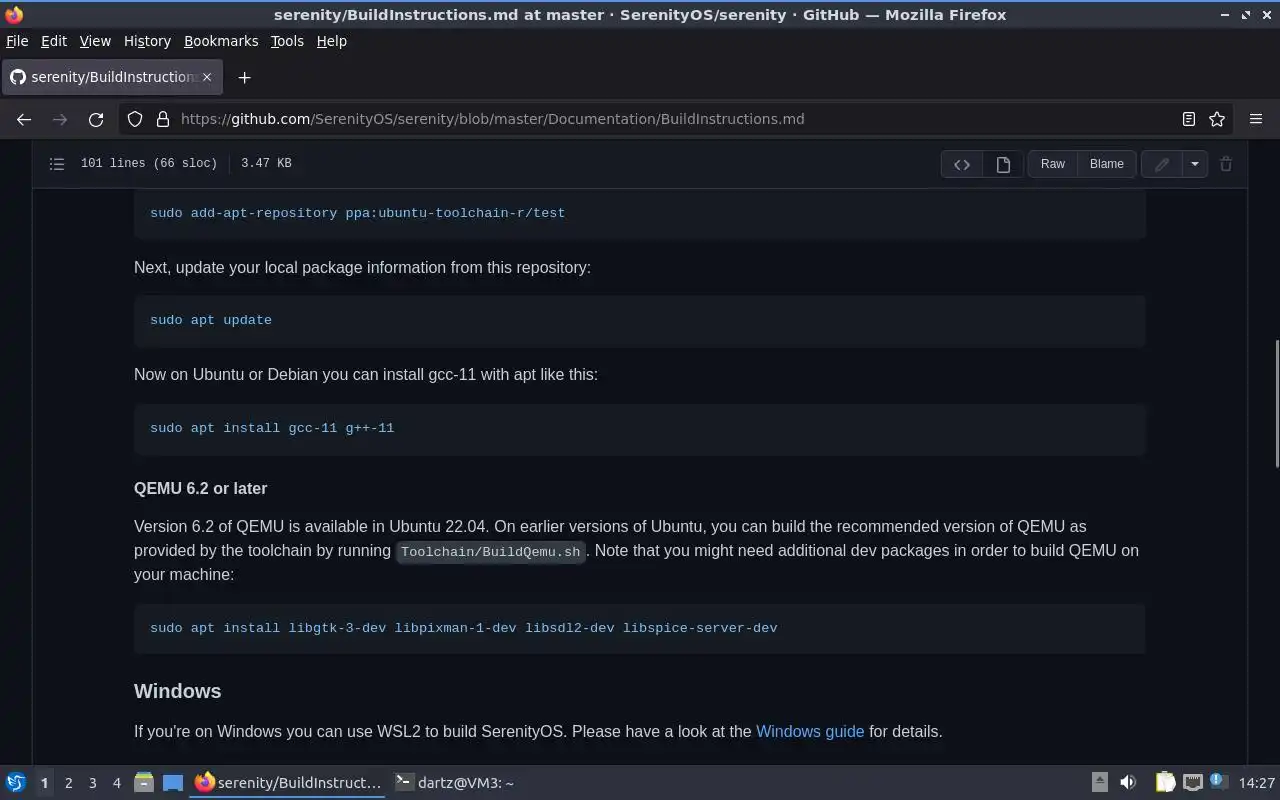Delete this file with the trash icon
1280x800 pixels.
[x=1226, y=164]
